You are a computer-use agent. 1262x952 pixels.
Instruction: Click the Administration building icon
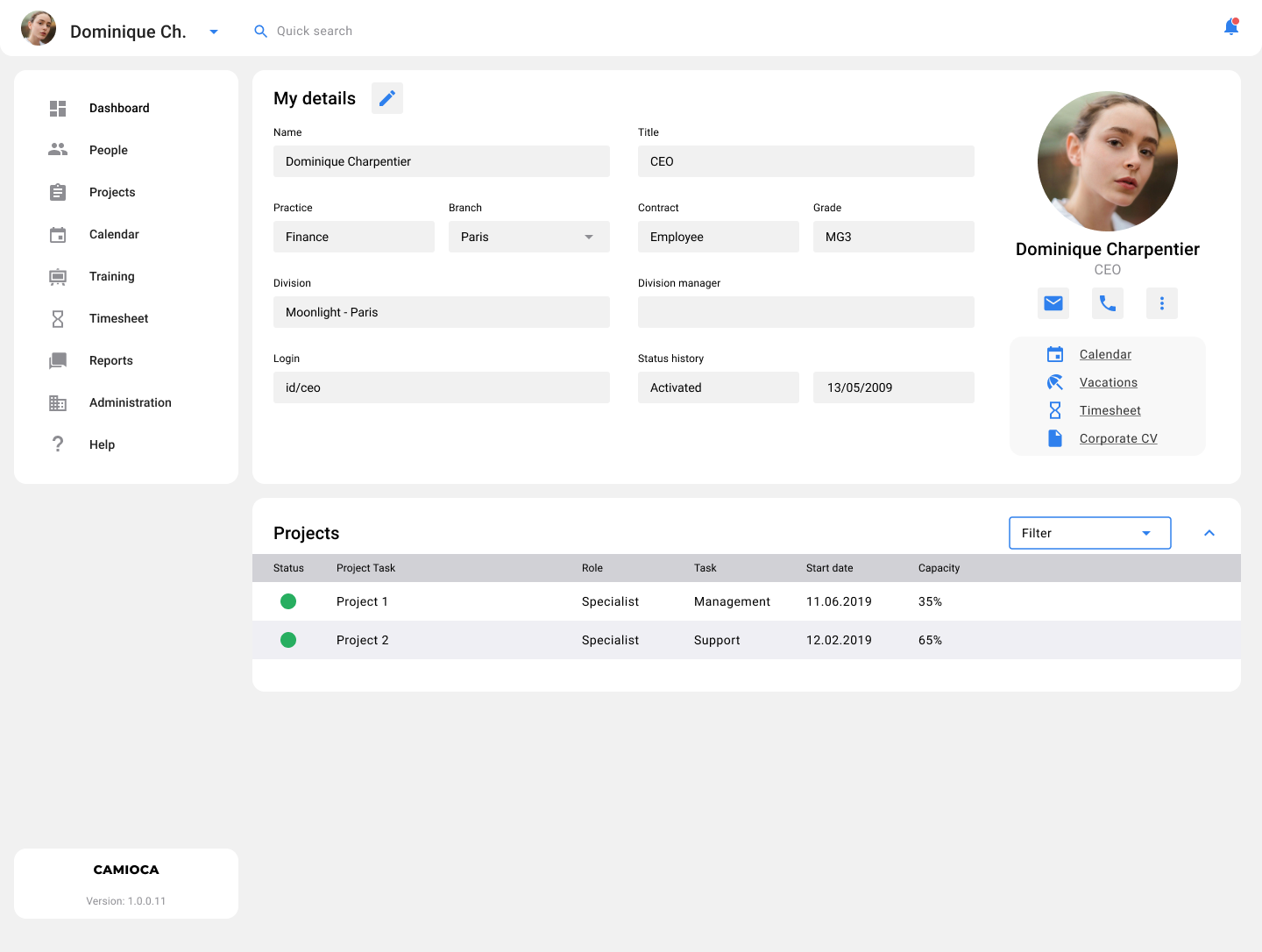tap(58, 402)
